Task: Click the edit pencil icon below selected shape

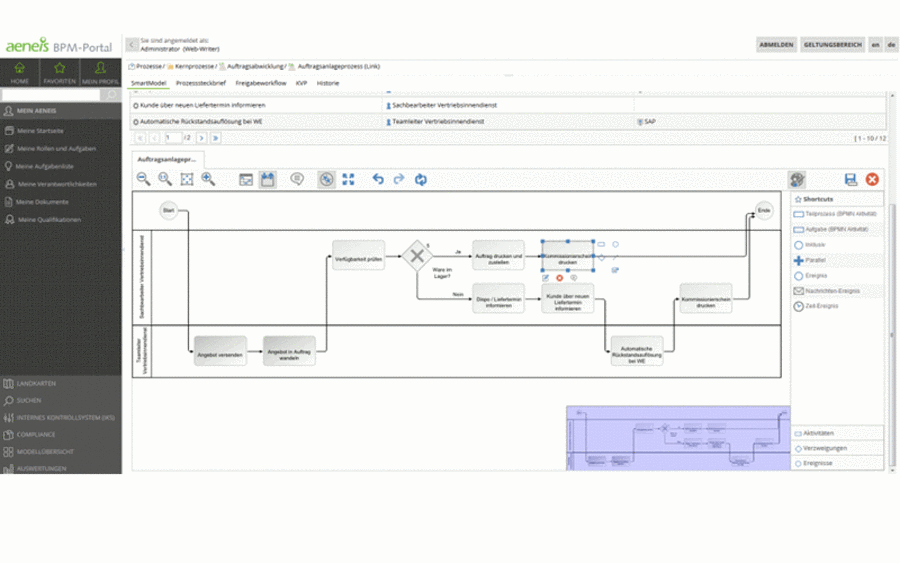Action: pyautogui.click(x=545, y=278)
